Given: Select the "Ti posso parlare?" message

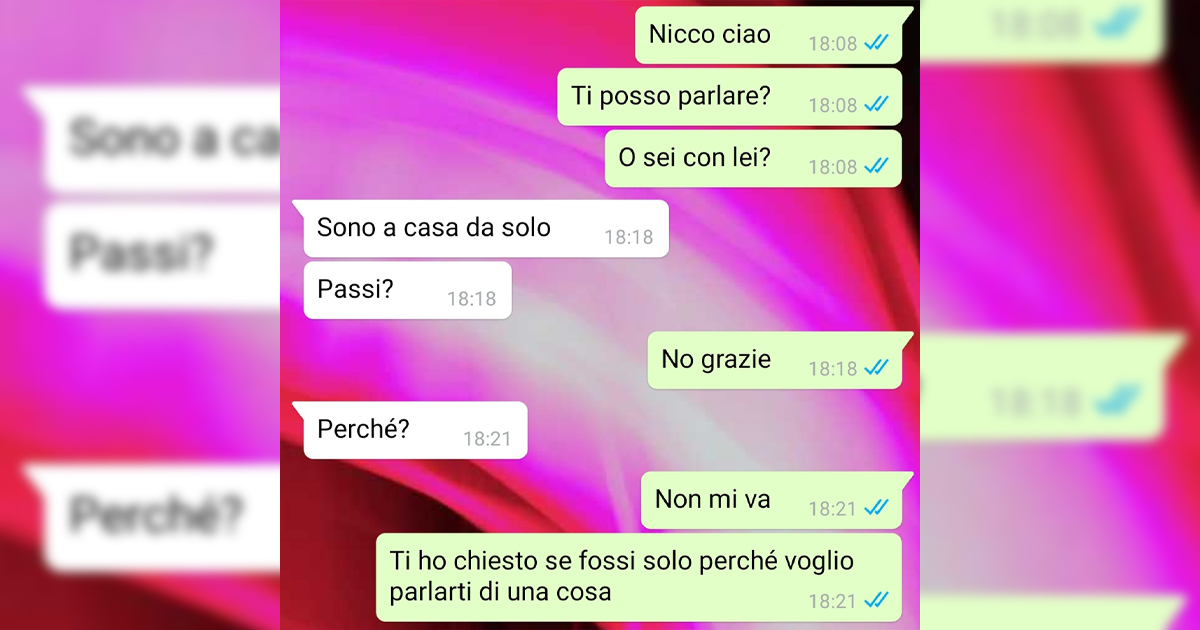Looking at the screenshot, I should coord(730,97).
